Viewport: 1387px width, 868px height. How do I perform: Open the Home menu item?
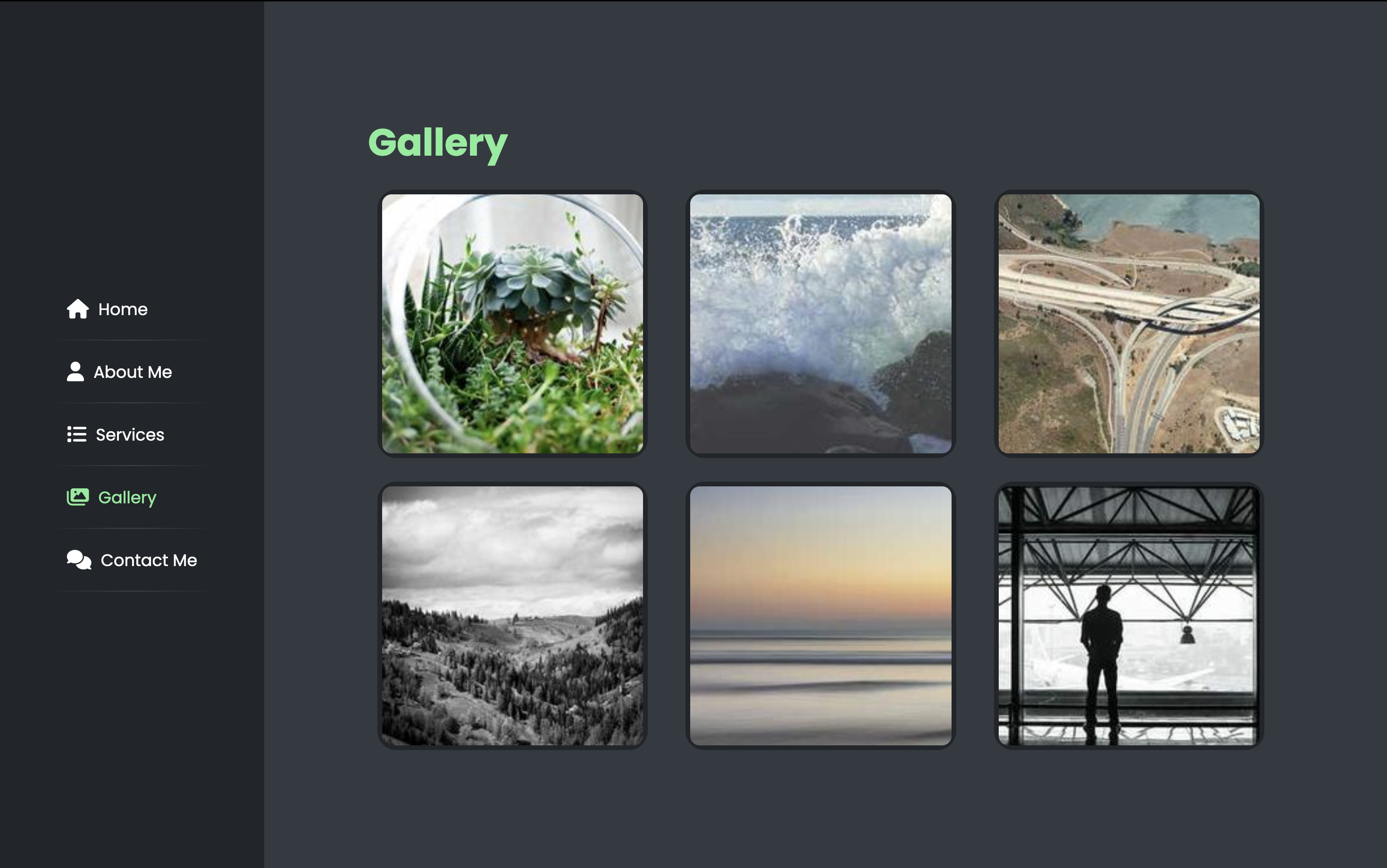click(108, 309)
